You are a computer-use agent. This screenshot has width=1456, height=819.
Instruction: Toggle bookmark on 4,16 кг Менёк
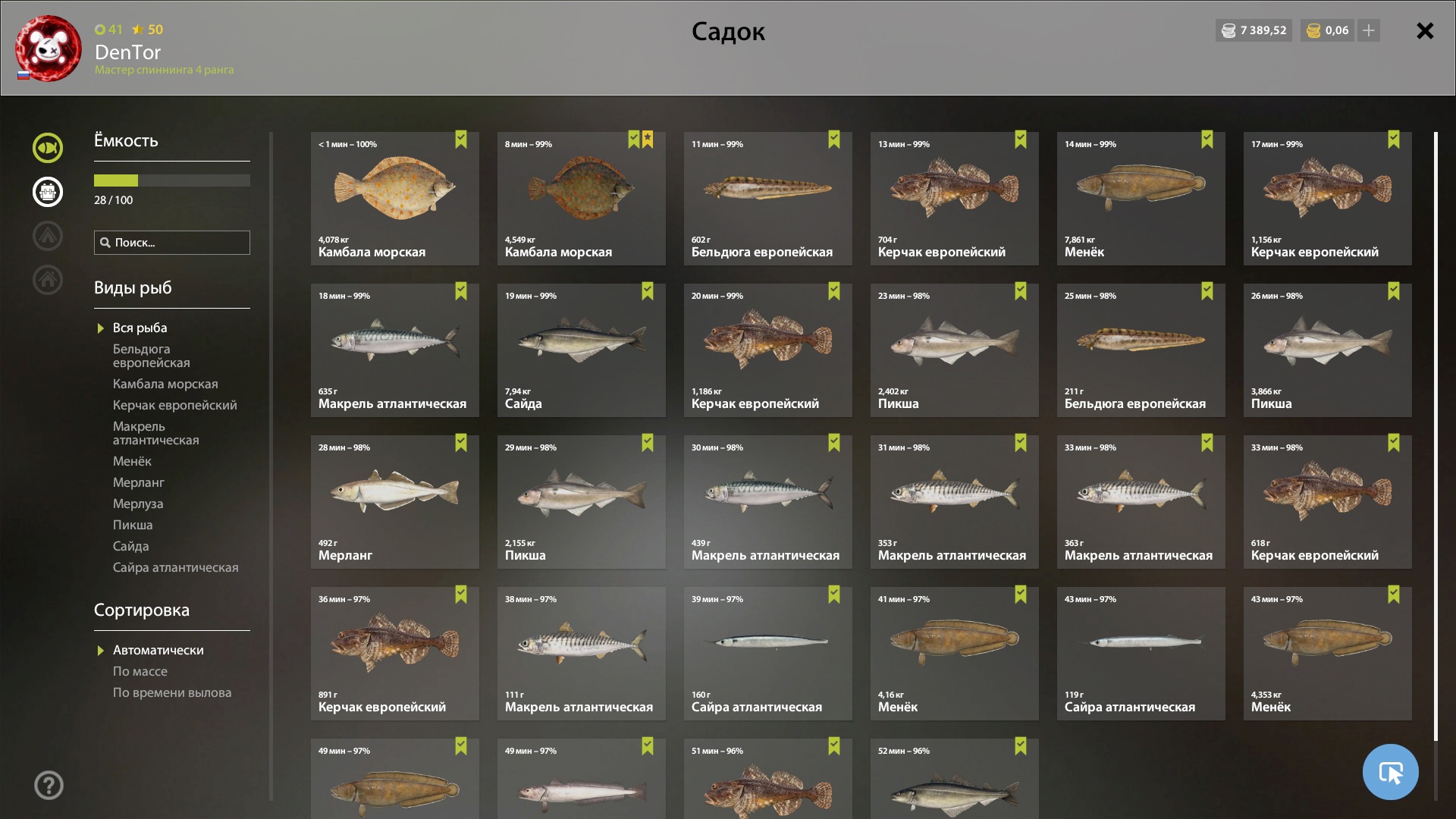pyautogui.click(x=1021, y=595)
